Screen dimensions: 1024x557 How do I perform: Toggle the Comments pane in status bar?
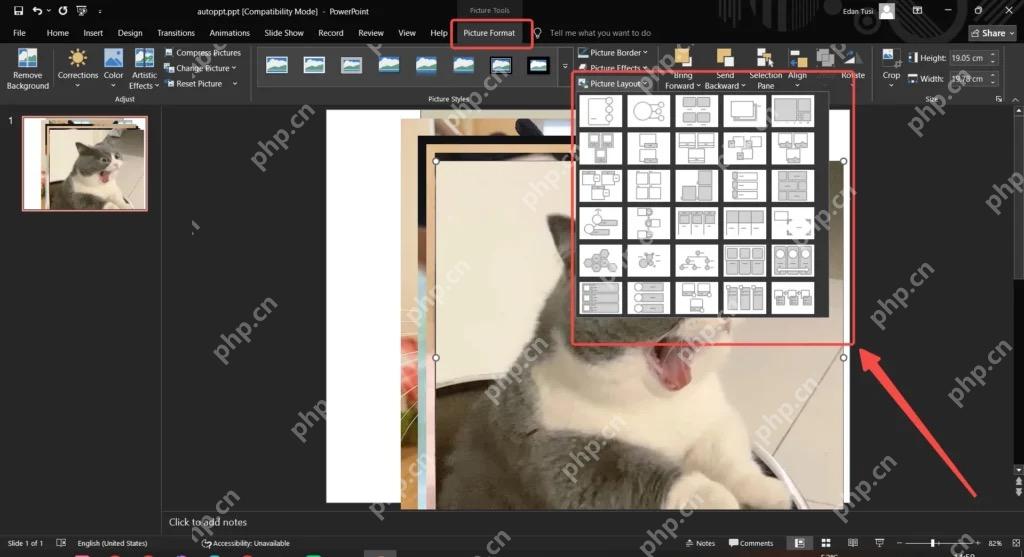point(751,543)
